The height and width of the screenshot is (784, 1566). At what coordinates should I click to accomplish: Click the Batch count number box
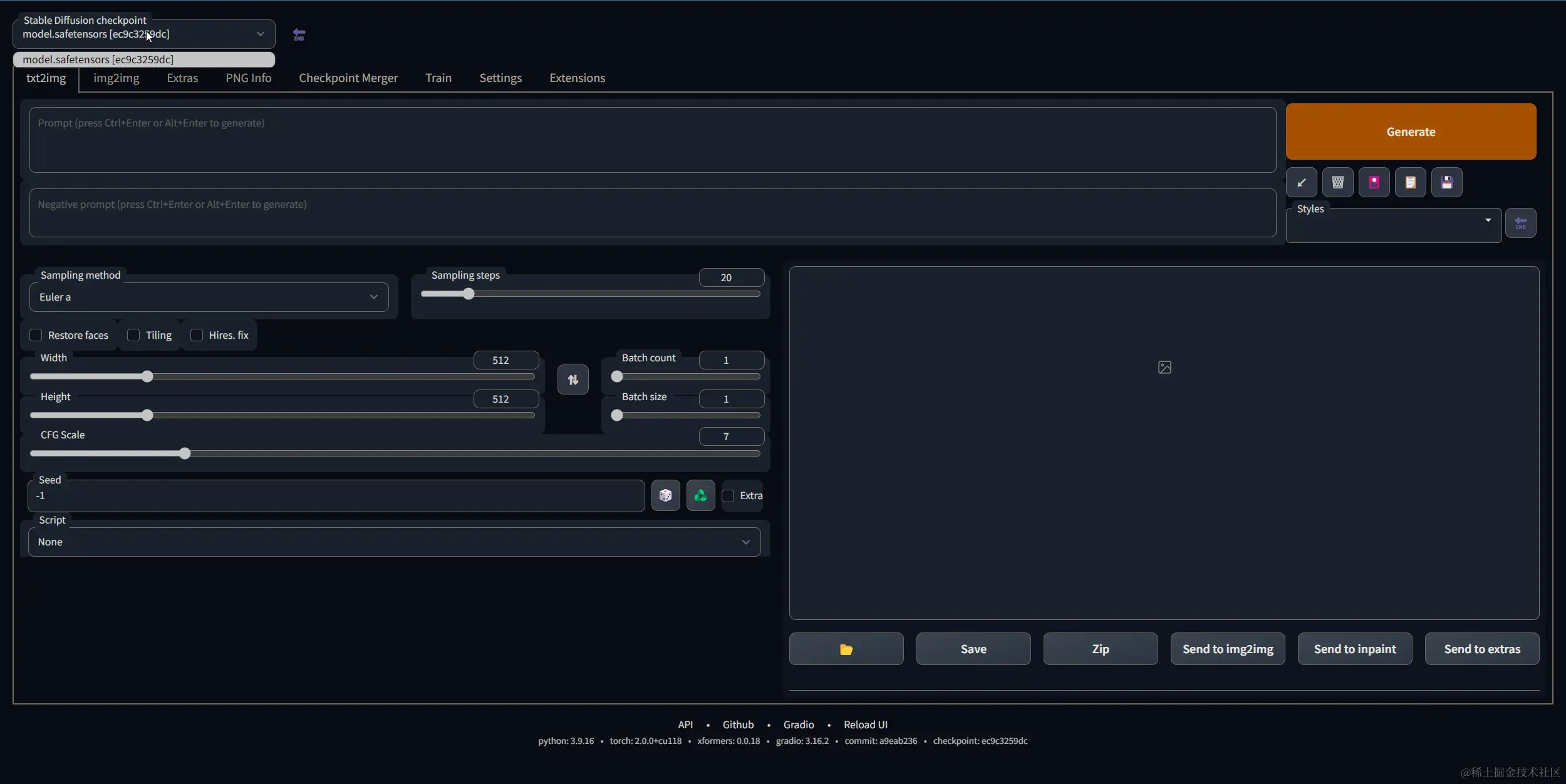tap(732, 360)
